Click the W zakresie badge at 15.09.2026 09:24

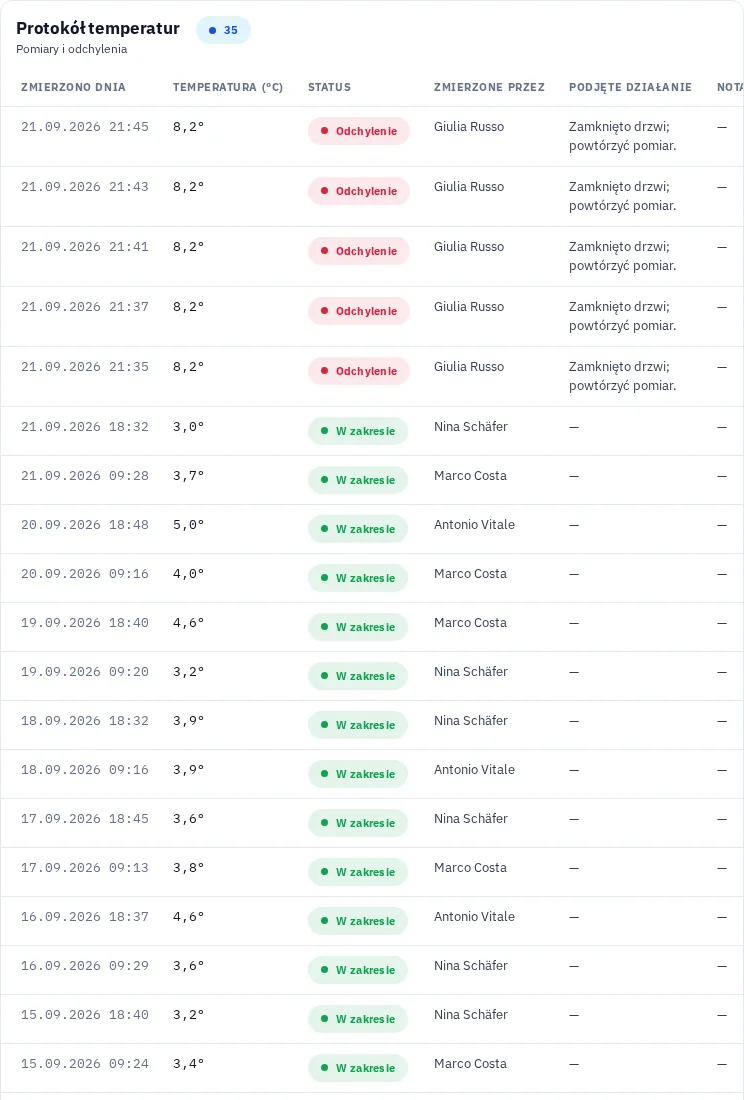click(358, 1068)
